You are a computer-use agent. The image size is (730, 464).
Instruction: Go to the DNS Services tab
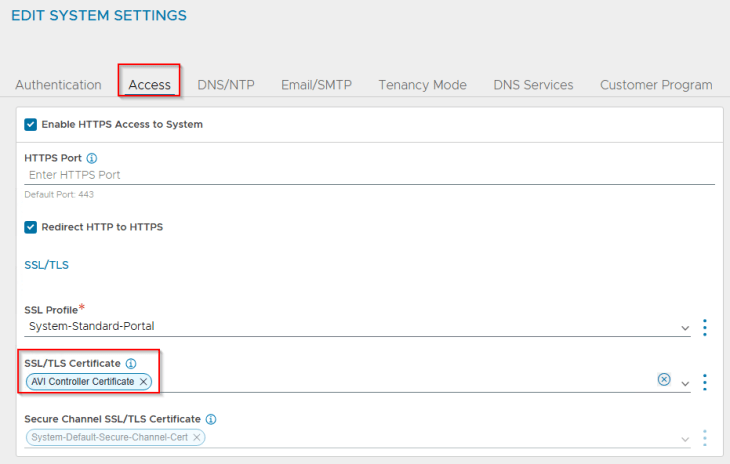(x=533, y=85)
